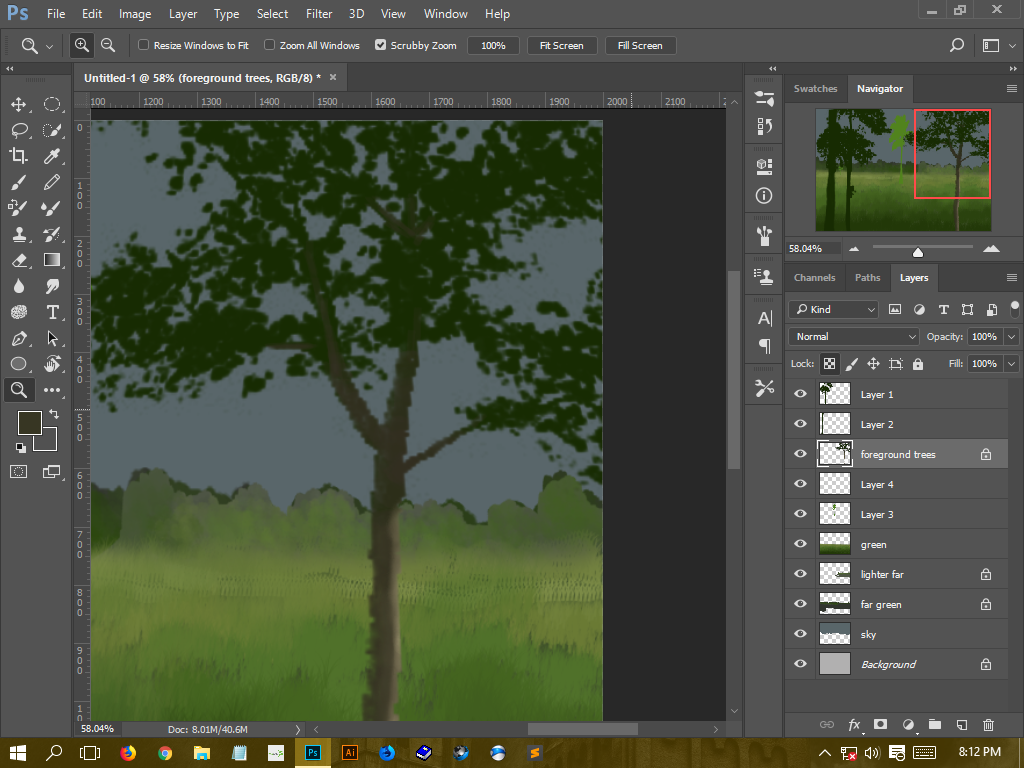
Task: Select the Zoom tool in toolbox
Action: (18, 390)
